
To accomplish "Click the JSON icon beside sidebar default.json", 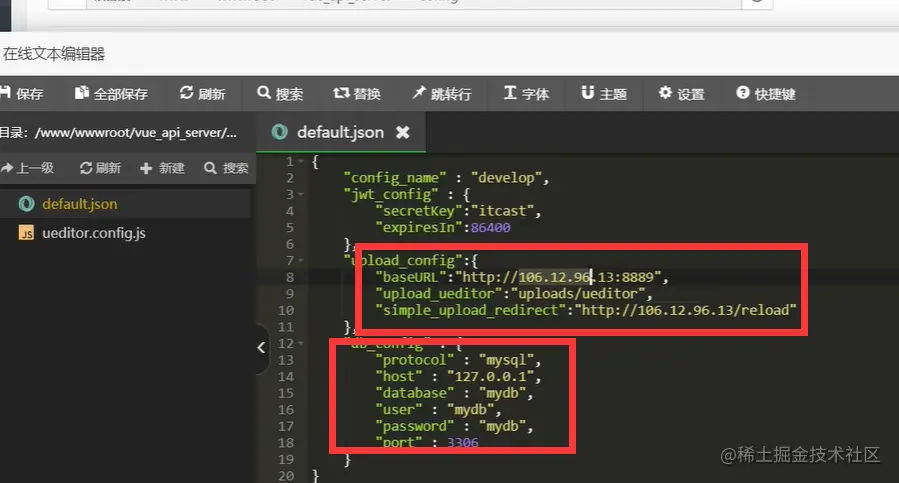I will point(26,204).
